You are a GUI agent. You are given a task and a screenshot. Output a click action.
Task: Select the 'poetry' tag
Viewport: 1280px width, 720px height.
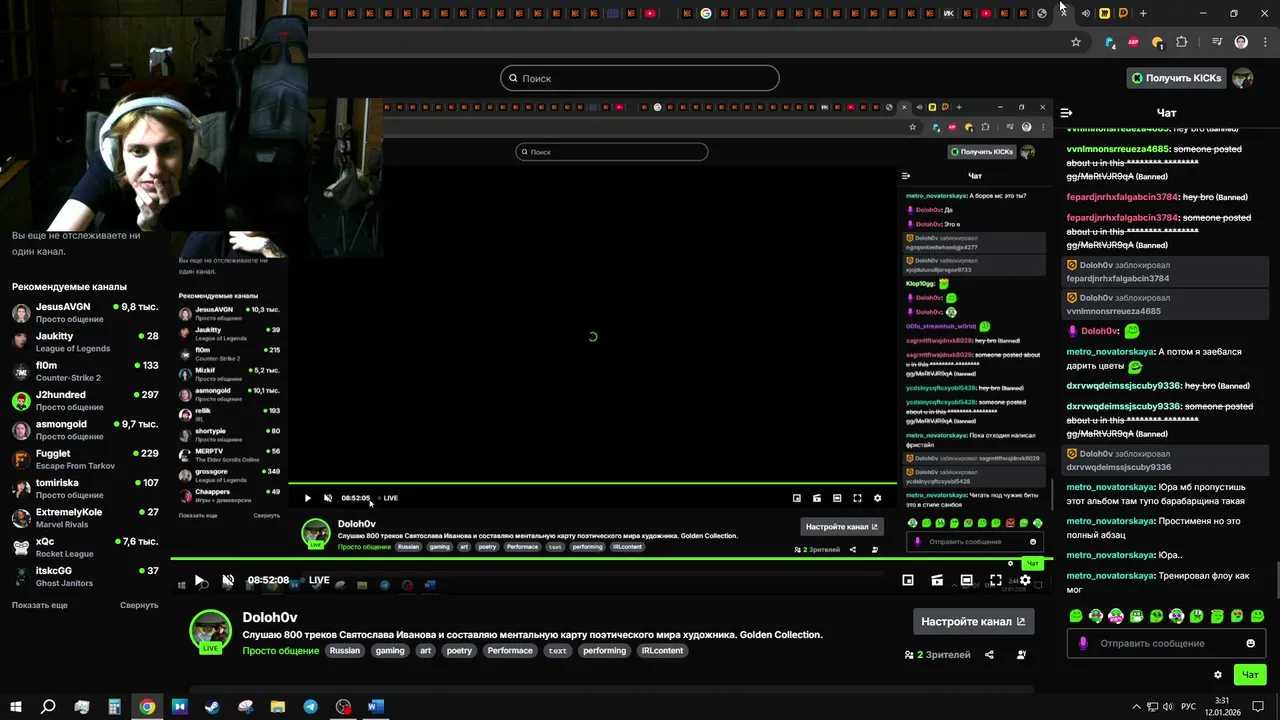point(459,651)
